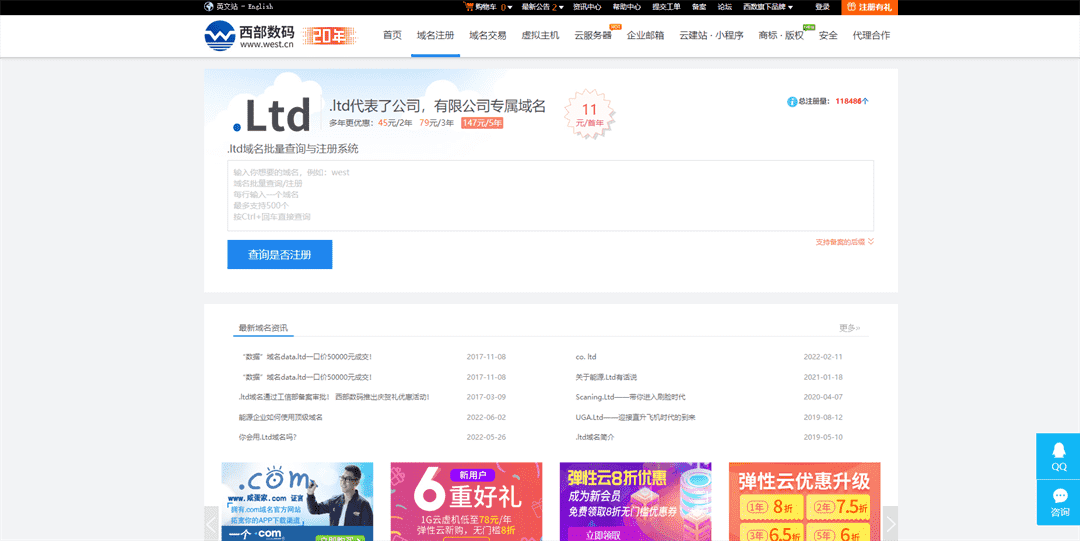Viewport: 1080px width, 541px height.
Task: Click the date 2022-02-11
Action: click(823, 357)
